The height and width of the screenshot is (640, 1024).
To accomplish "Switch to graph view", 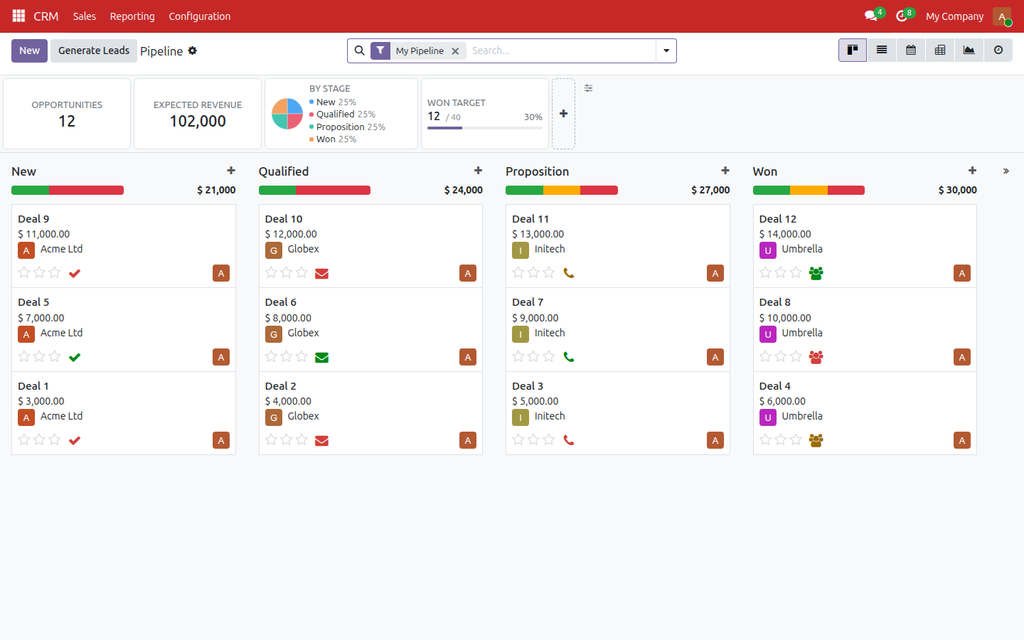I will [969, 50].
